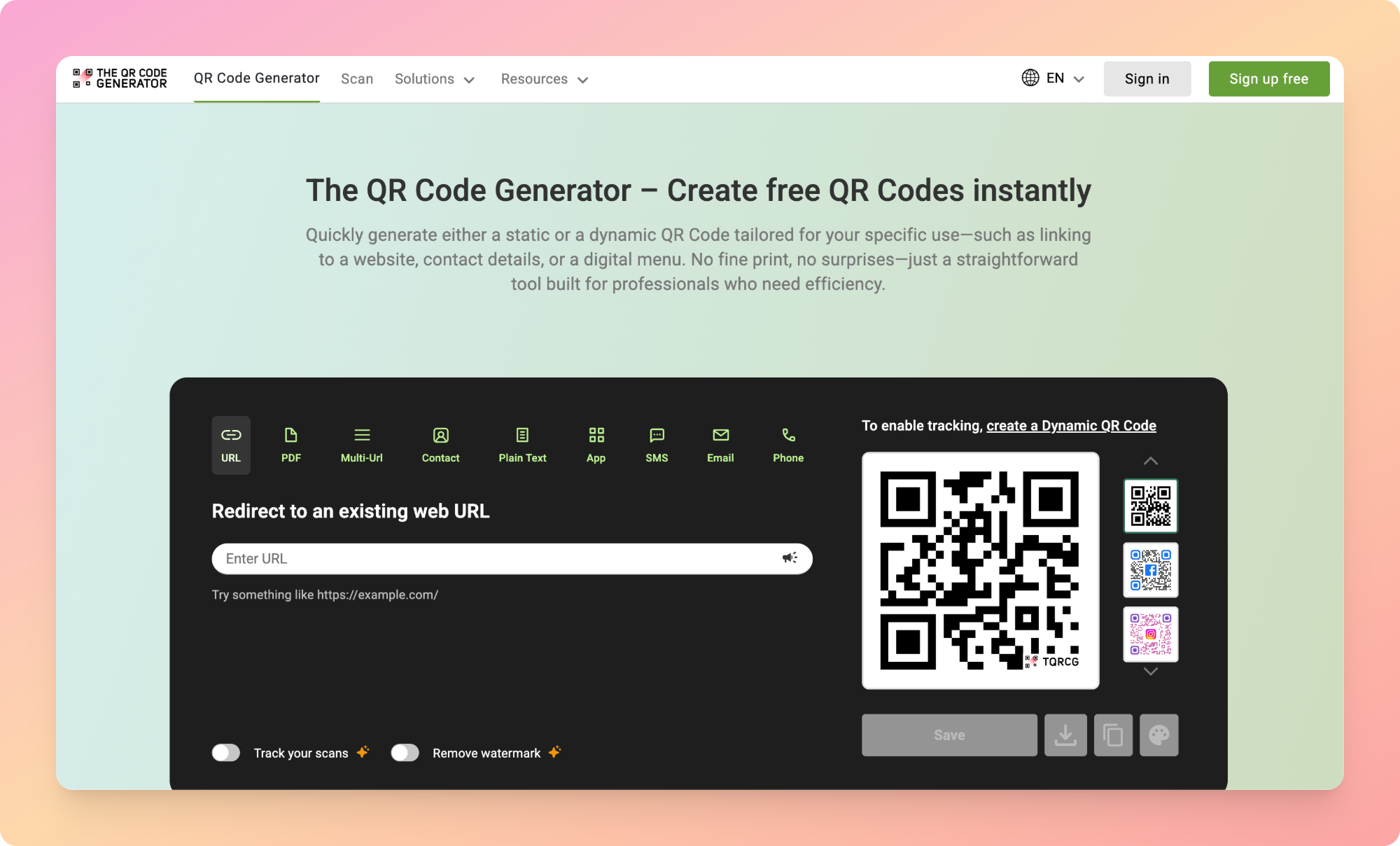Choose the Multi-Url QR type
The width and height of the screenshot is (1400, 846).
pyautogui.click(x=362, y=445)
